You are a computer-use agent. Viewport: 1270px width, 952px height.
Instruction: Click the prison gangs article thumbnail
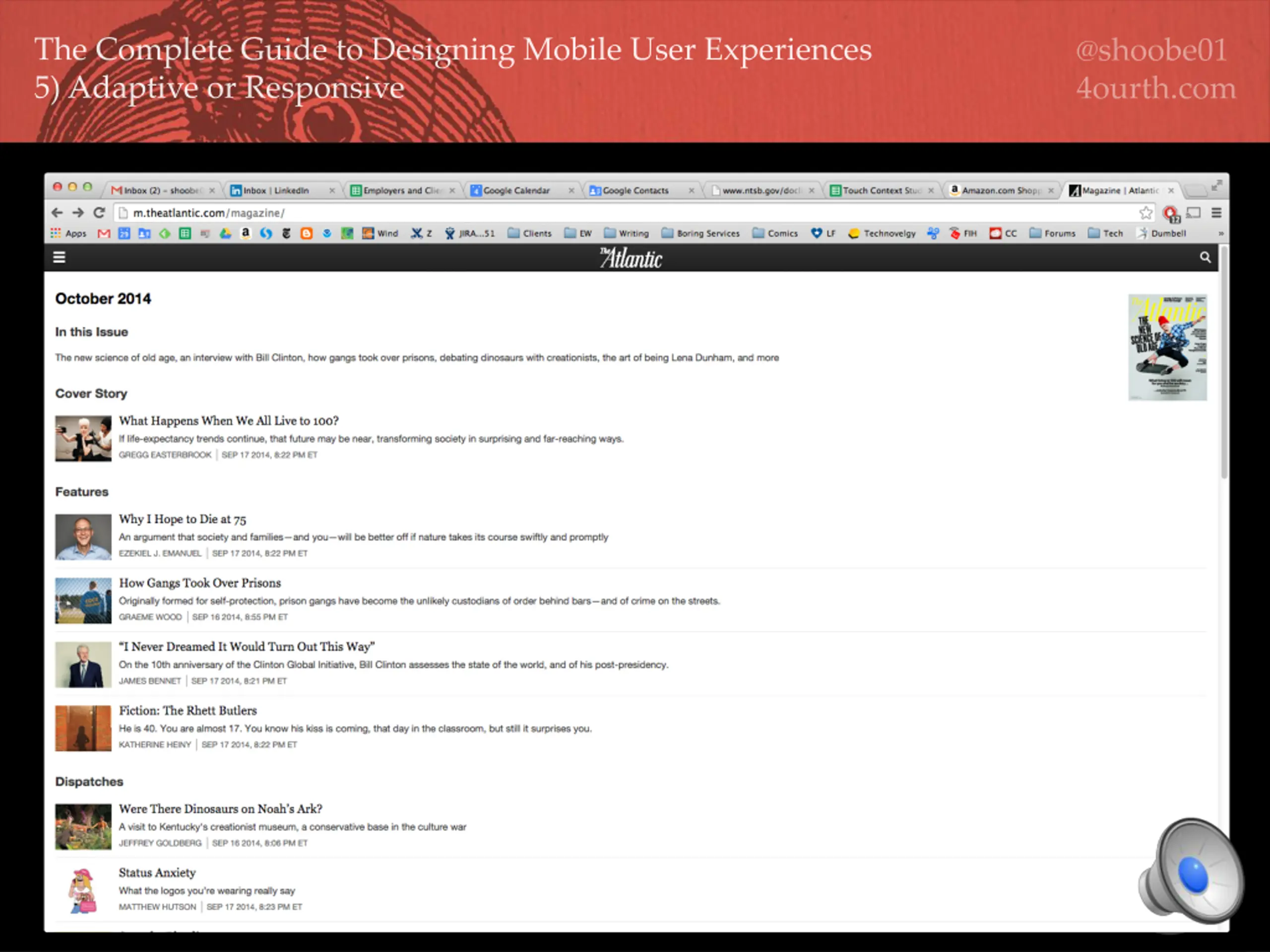tap(83, 600)
